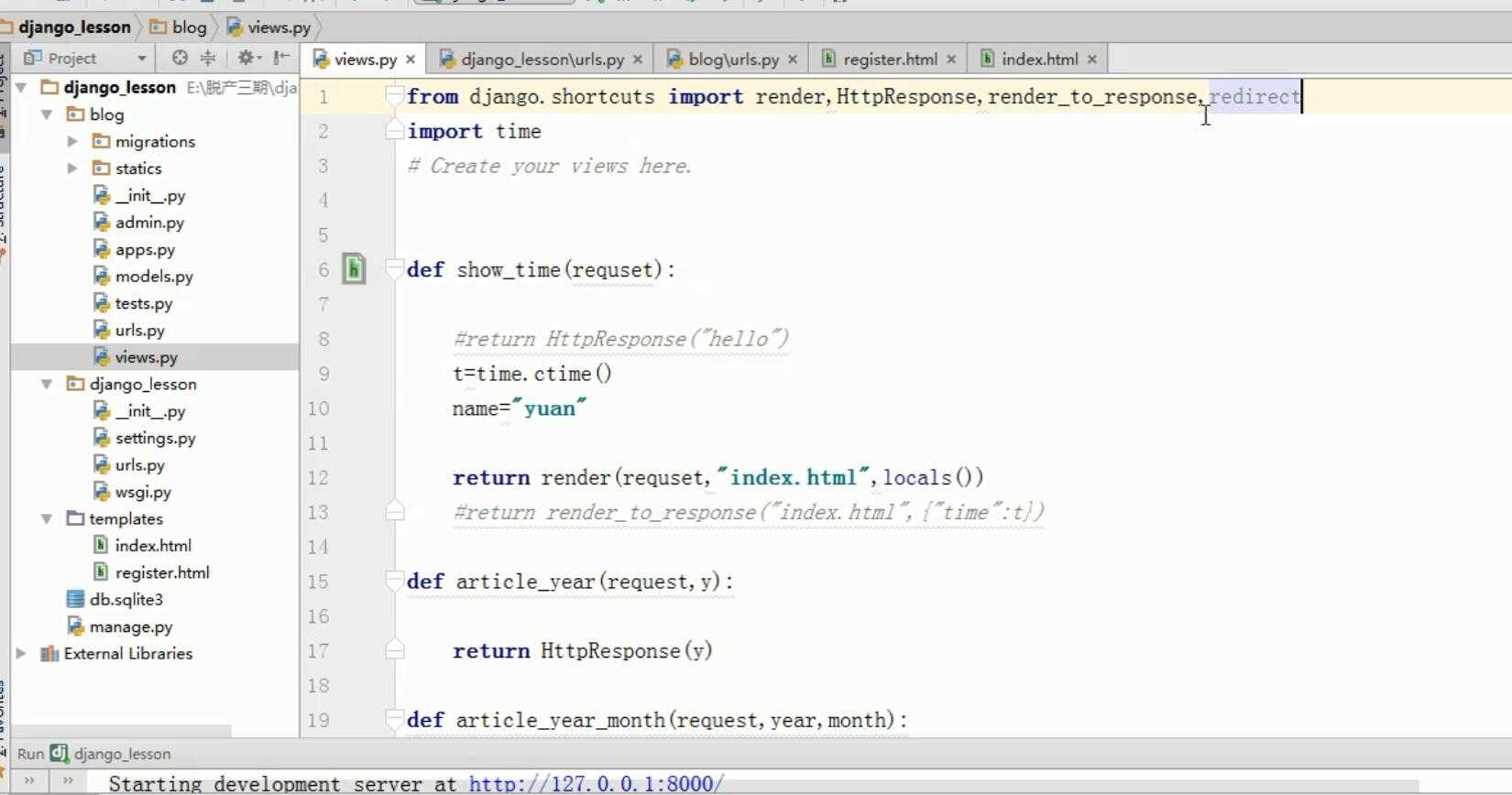Close the blog\urls.py tab
The image size is (1512, 795).
[793, 60]
